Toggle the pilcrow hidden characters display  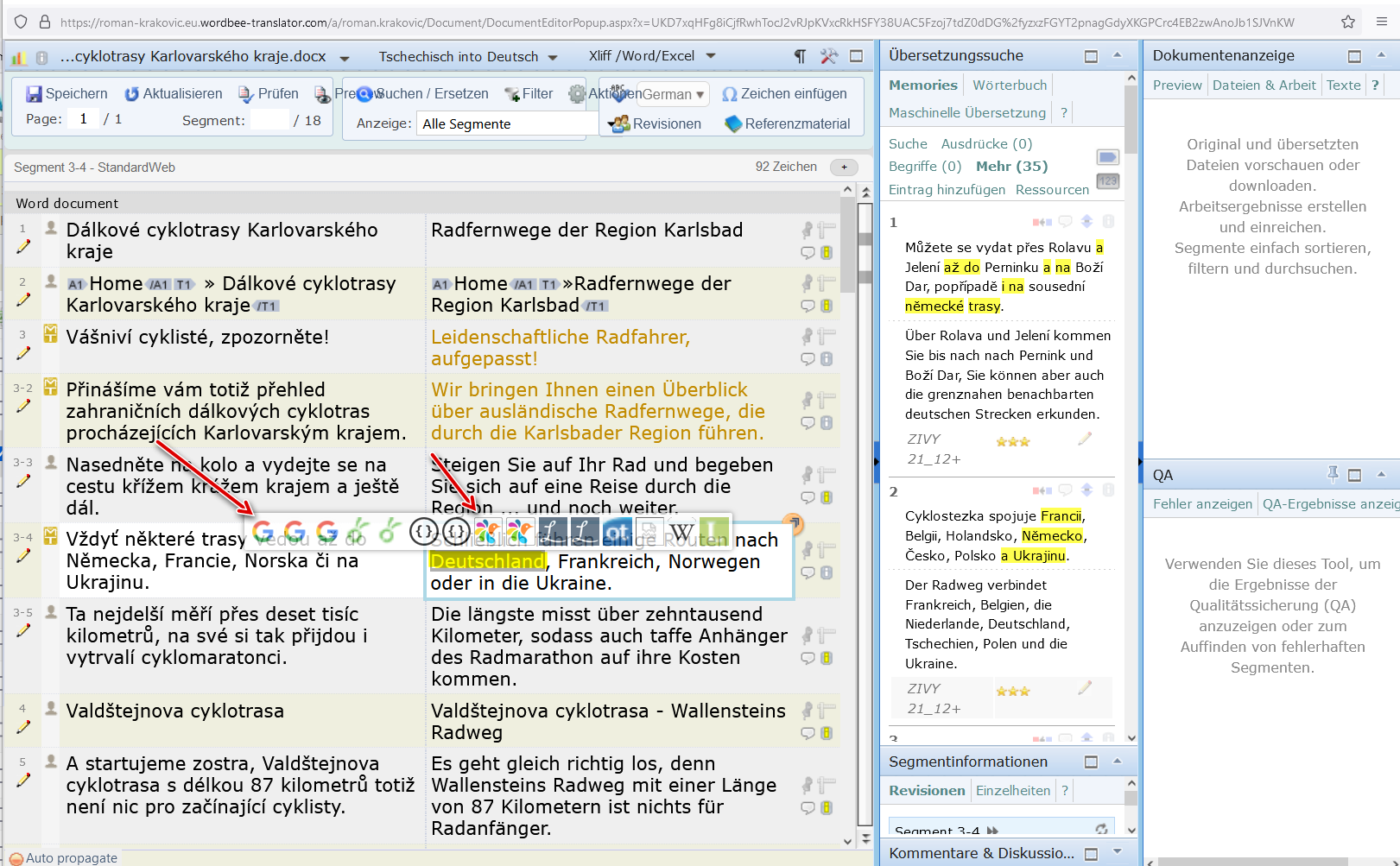pos(801,57)
